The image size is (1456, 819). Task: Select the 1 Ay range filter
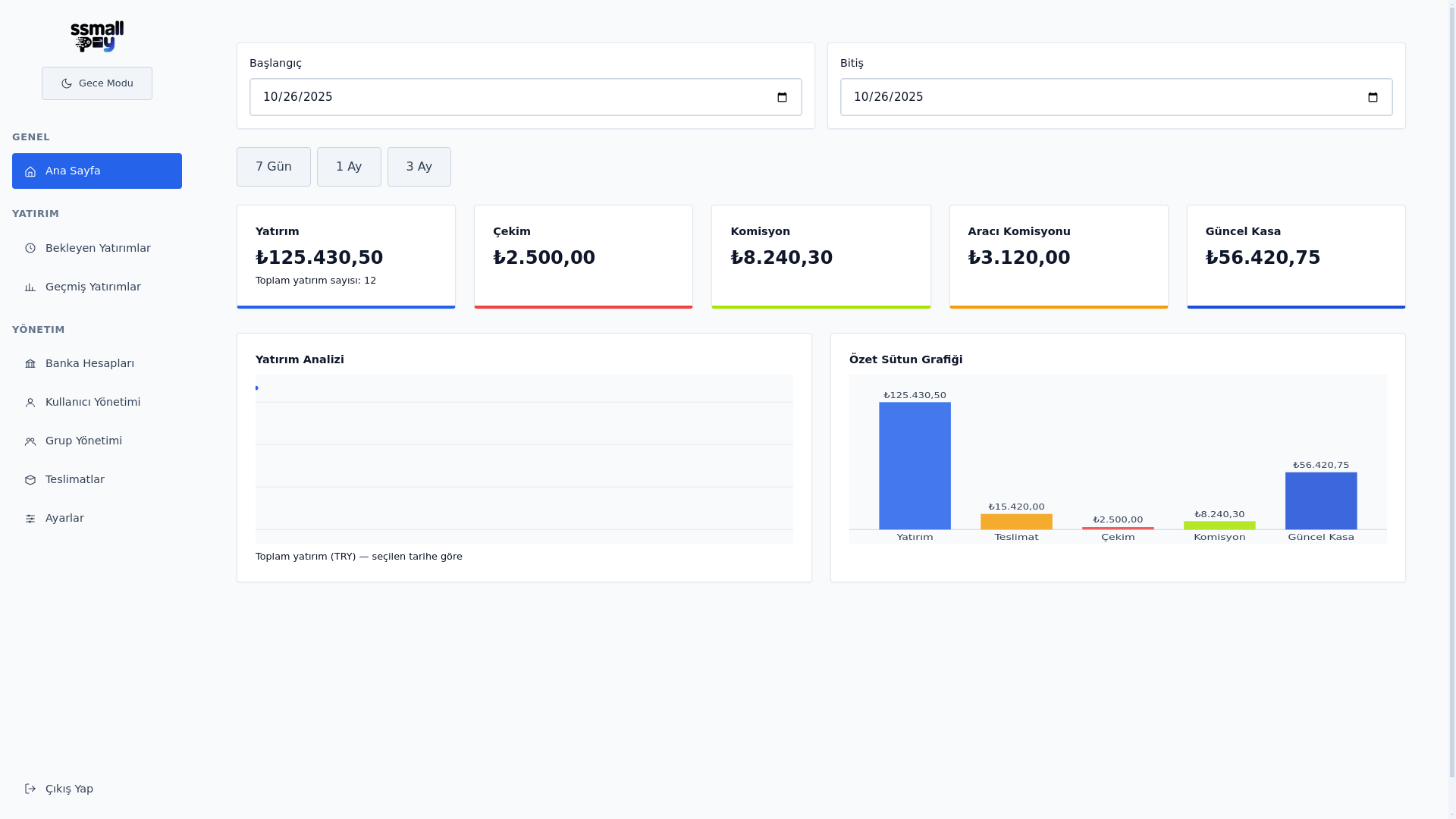[349, 167]
